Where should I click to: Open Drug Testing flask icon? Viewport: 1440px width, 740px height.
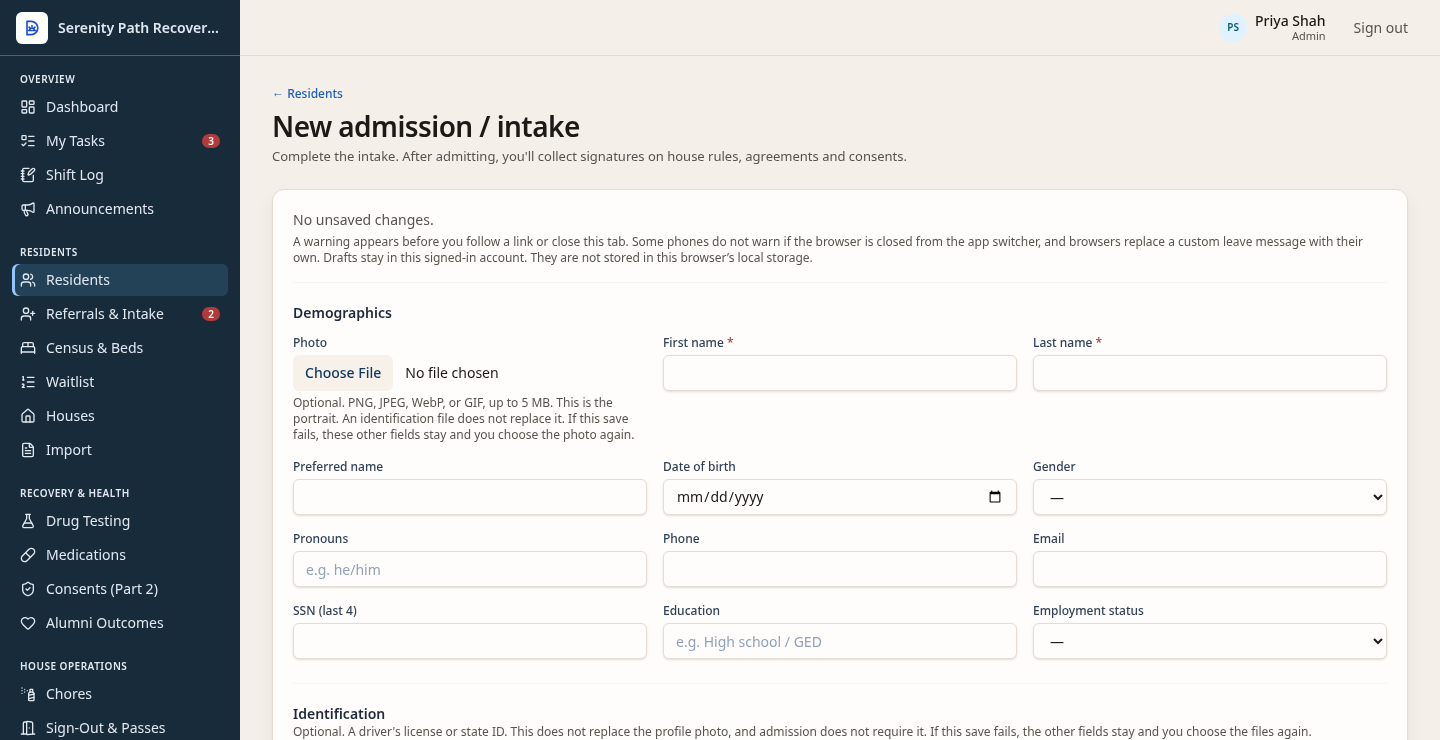point(28,521)
